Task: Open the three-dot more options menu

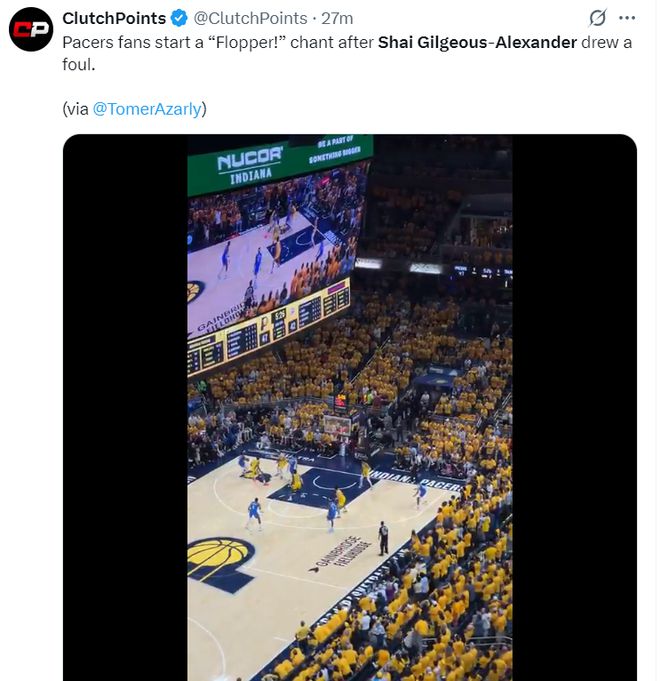Action: point(627,18)
